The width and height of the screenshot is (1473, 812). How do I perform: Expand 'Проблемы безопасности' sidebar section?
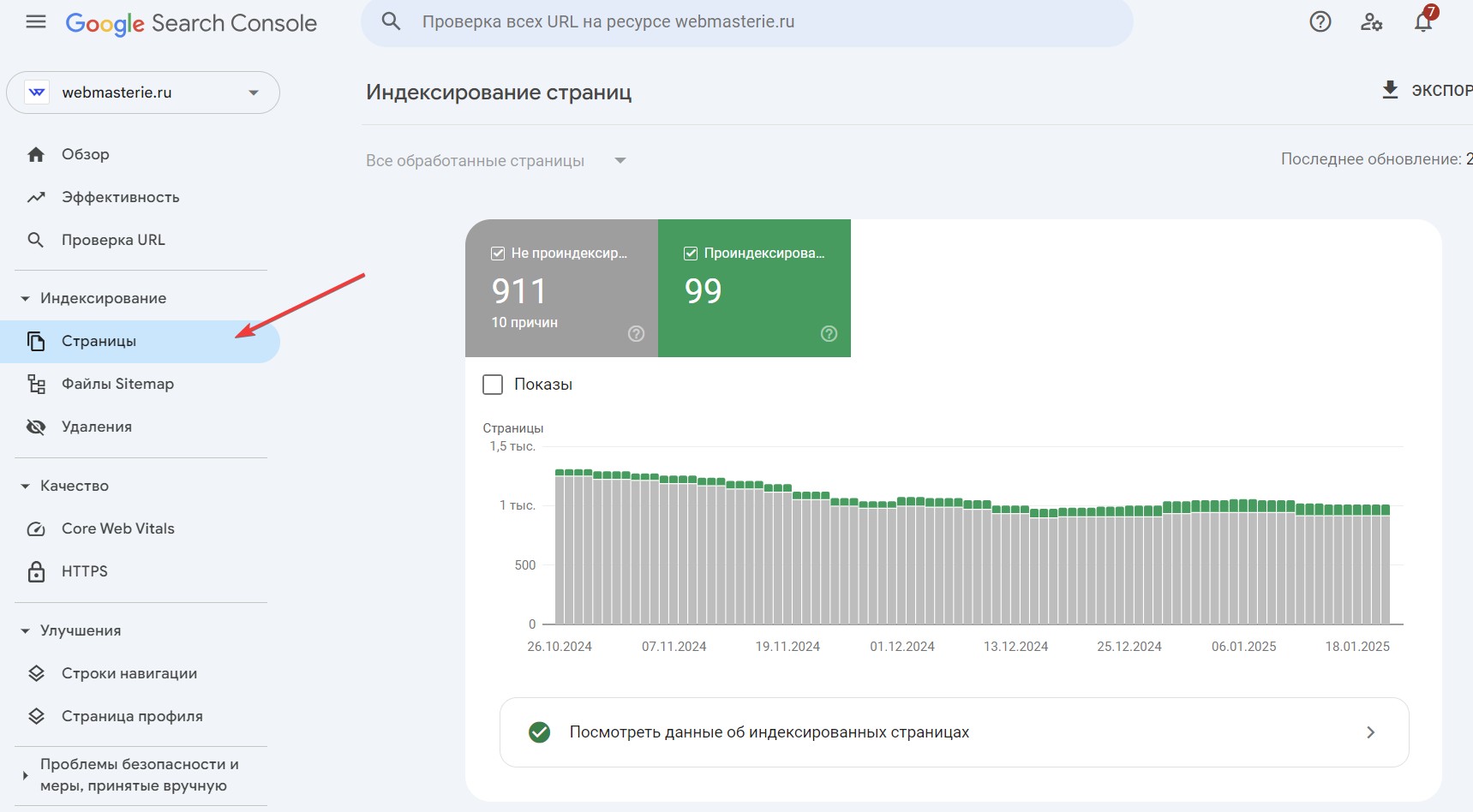click(x=25, y=775)
